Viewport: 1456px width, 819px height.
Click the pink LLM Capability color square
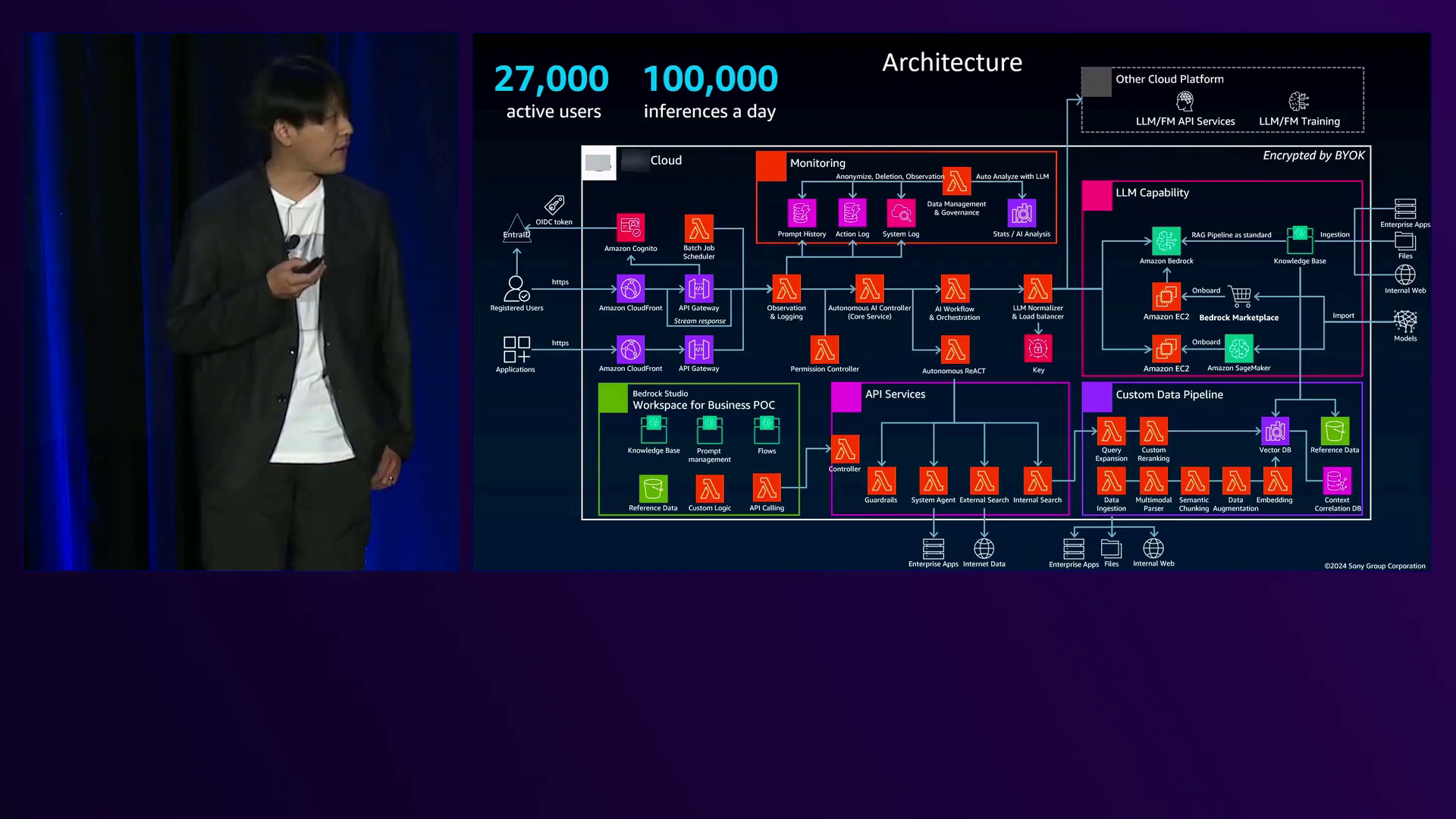click(1097, 196)
